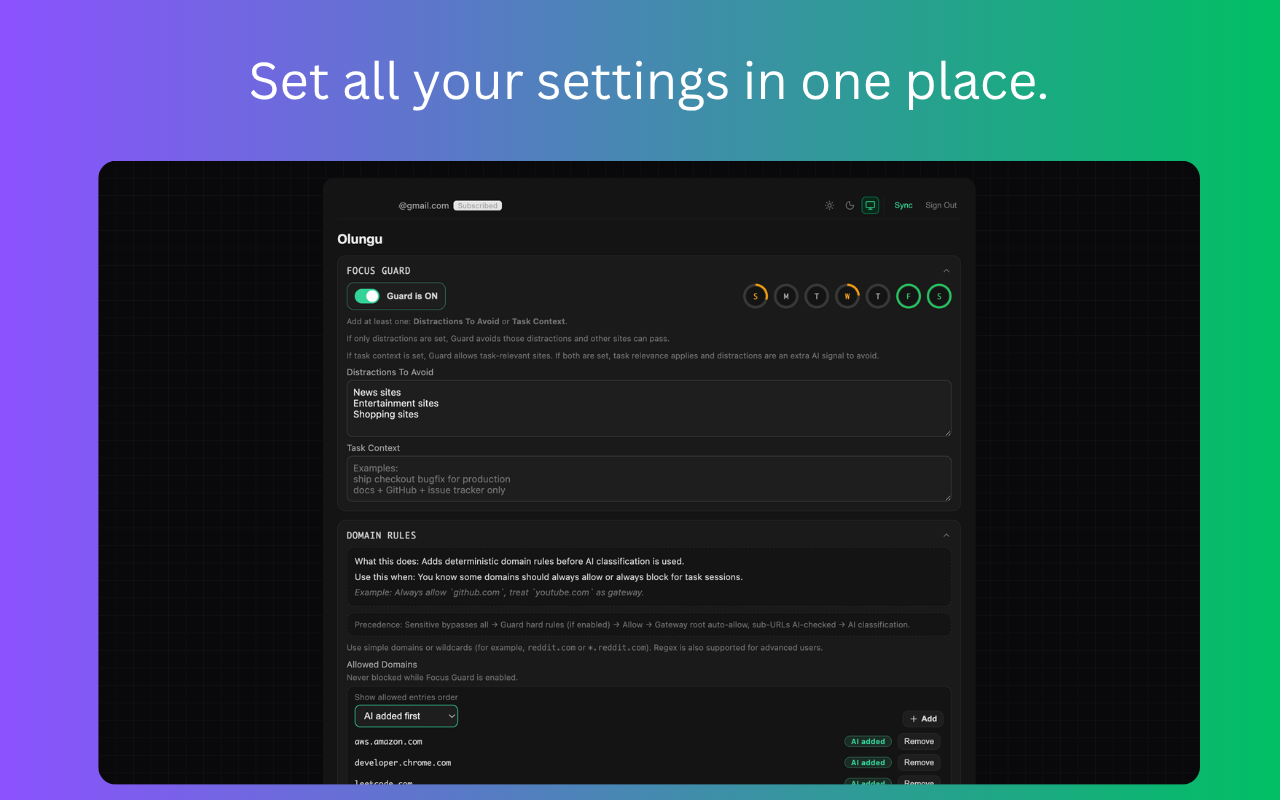
Task: Collapse the FOCUS GUARD section
Action: [x=946, y=270]
